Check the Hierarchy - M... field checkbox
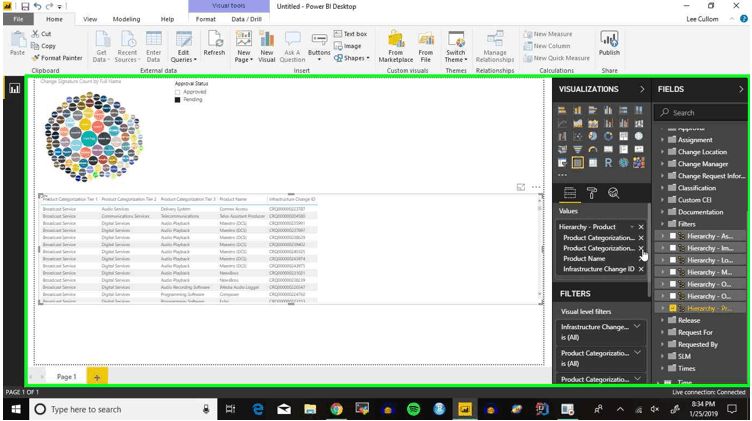The width and height of the screenshot is (752, 421). [x=672, y=272]
